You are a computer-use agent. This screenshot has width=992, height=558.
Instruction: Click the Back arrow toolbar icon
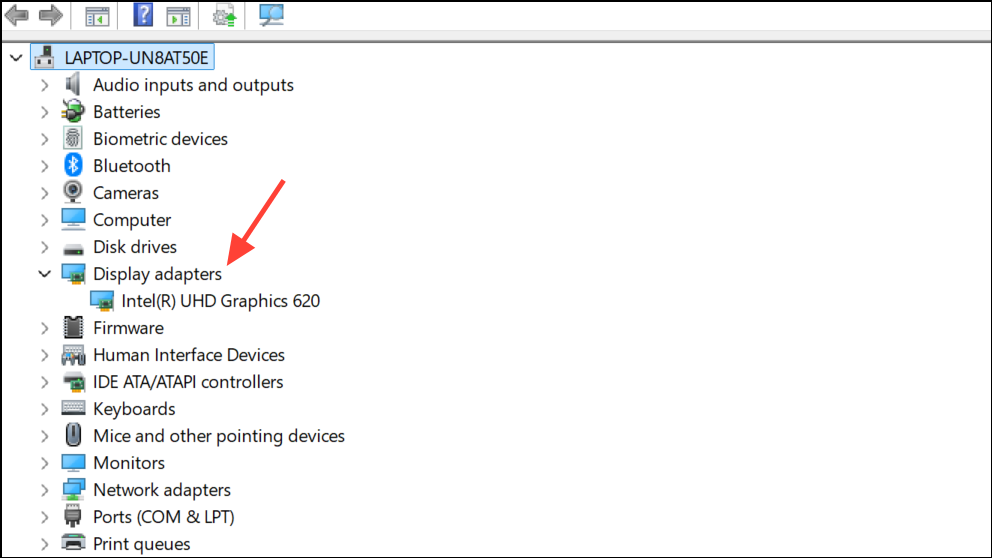(x=17, y=15)
